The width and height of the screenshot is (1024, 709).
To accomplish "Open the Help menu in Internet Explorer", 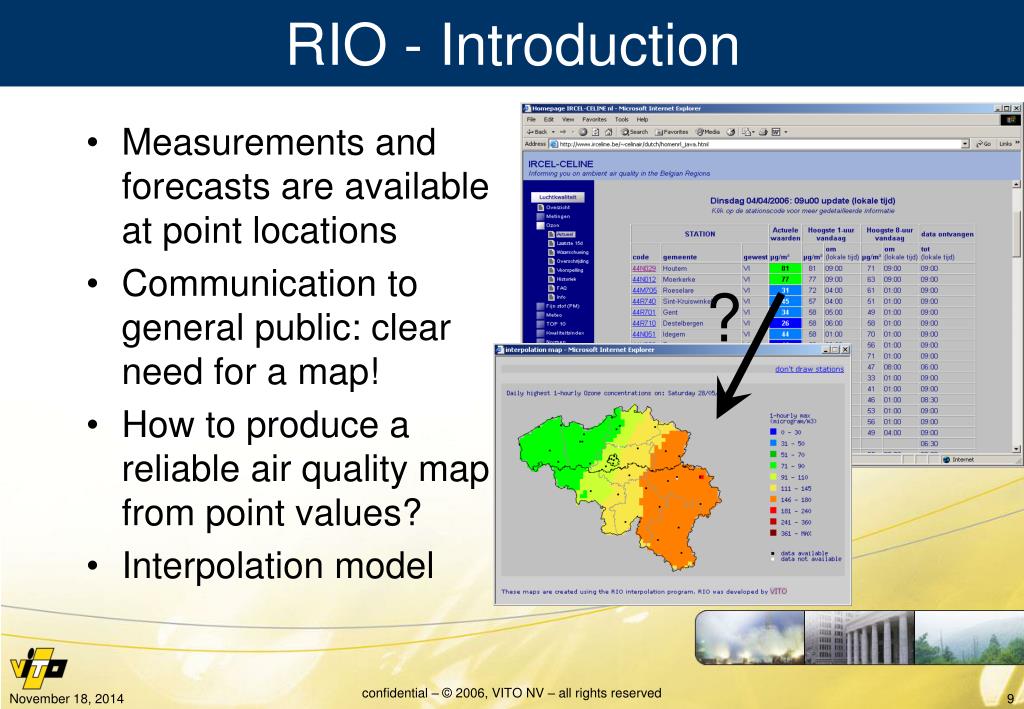I will click(643, 119).
